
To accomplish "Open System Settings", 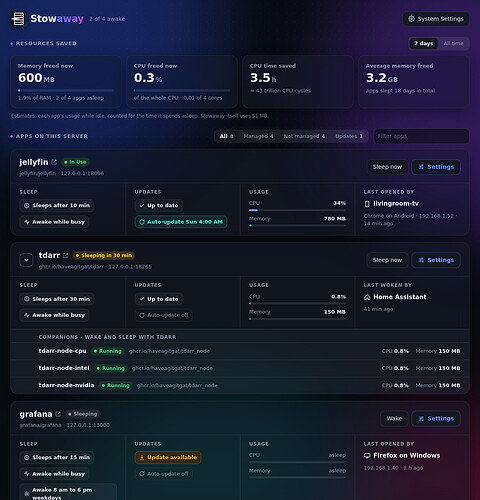I will tap(436, 19).
